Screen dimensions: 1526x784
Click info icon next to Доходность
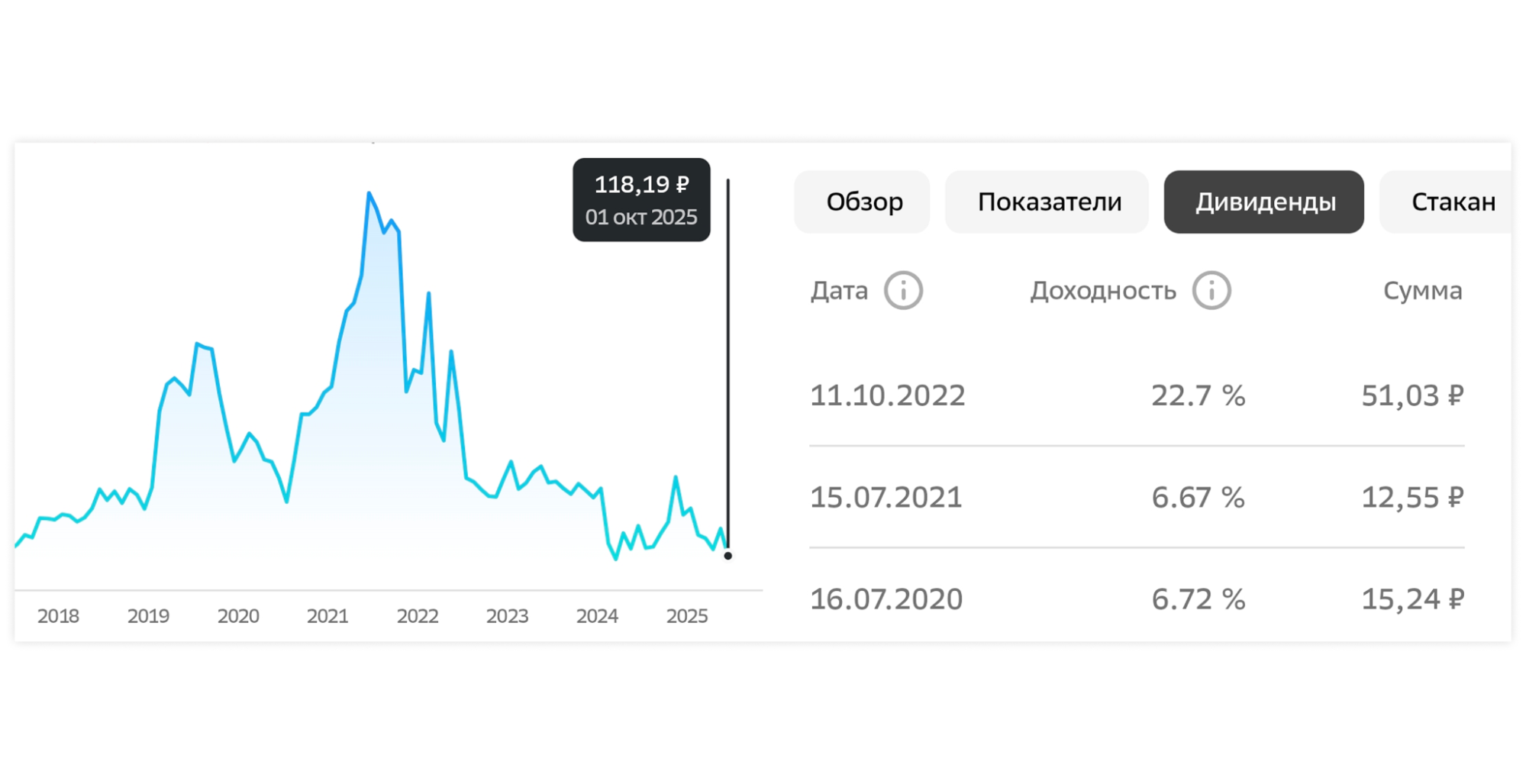tap(1211, 291)
